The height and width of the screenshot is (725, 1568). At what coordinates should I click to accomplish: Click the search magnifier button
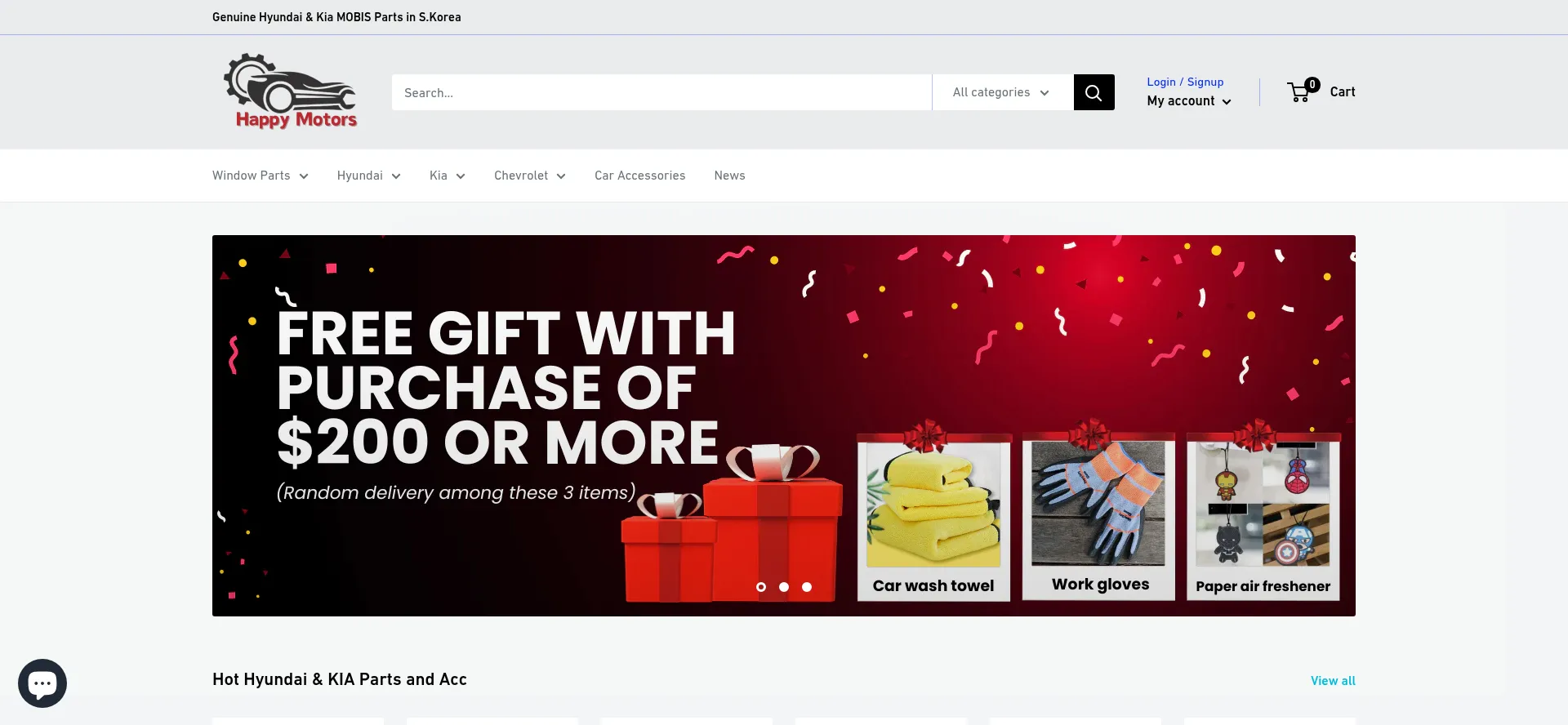pyautogui.click(x=1094, y=92)
